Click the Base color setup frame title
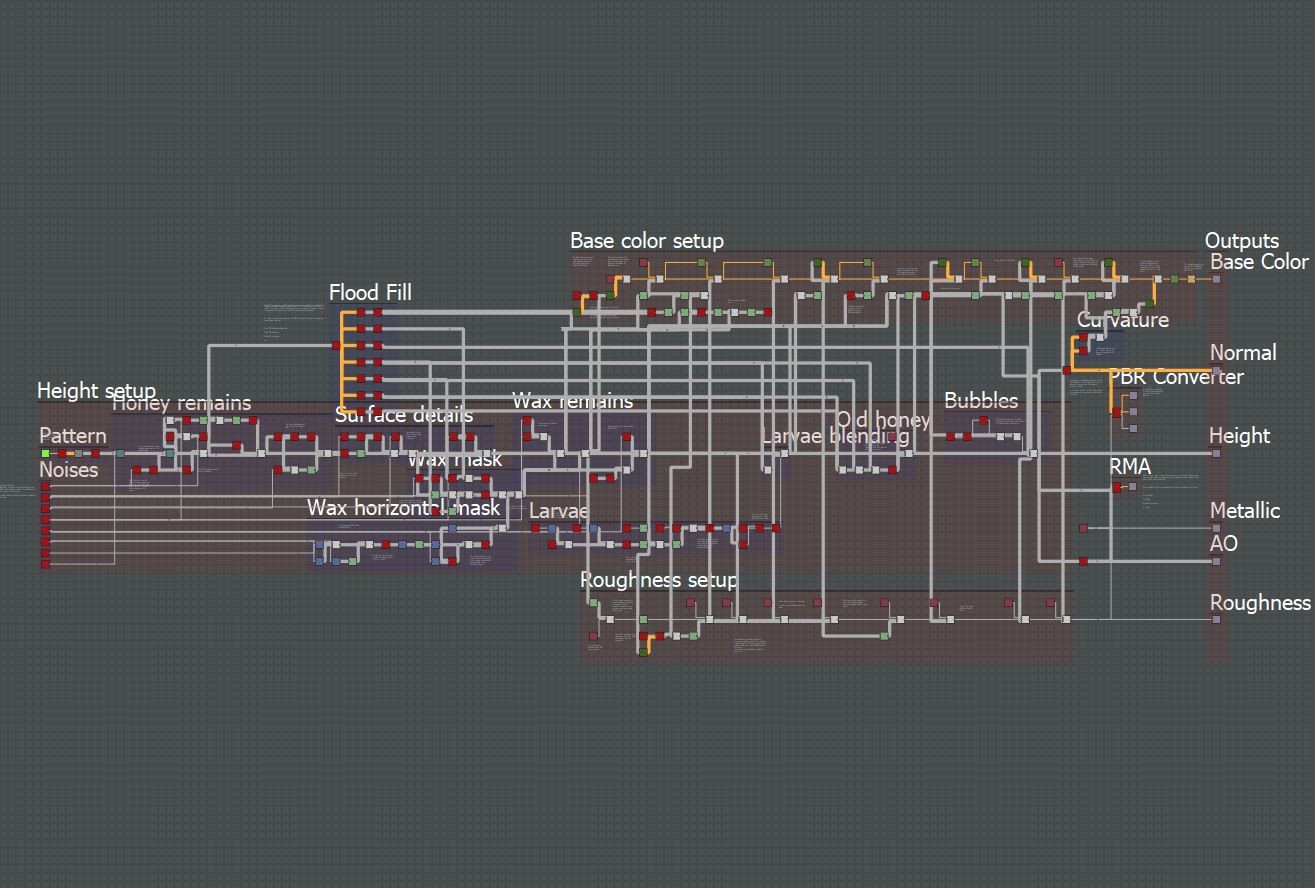 coord(647,241)
